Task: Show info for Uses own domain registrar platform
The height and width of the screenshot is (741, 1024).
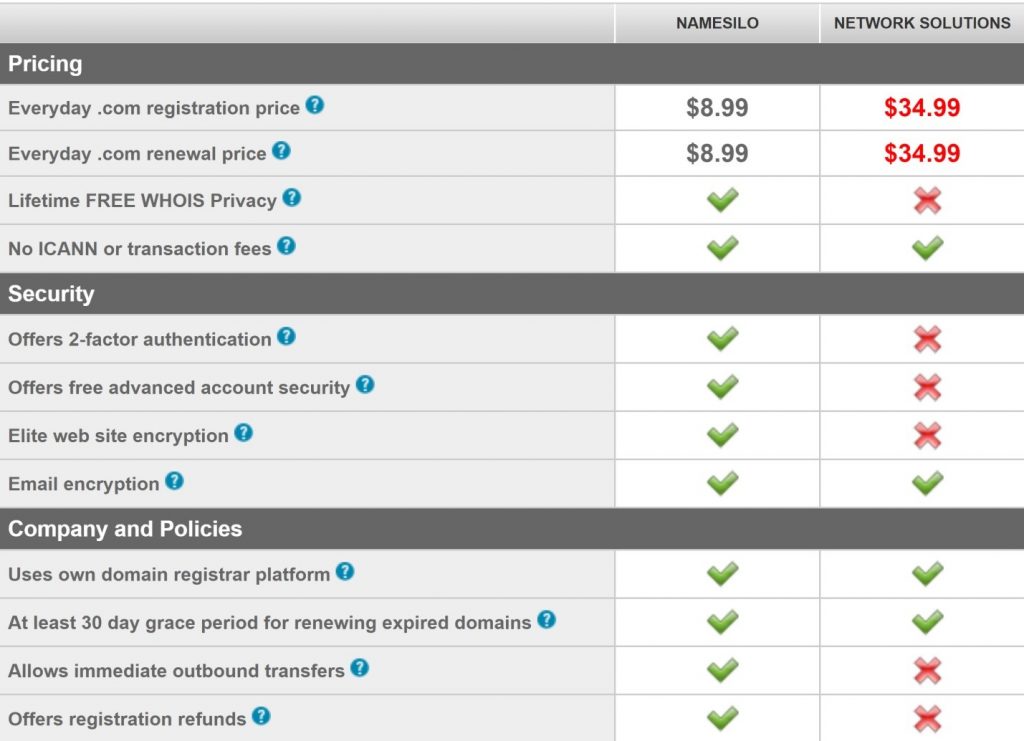Action: pyautogui.click(x=344, y=572)
